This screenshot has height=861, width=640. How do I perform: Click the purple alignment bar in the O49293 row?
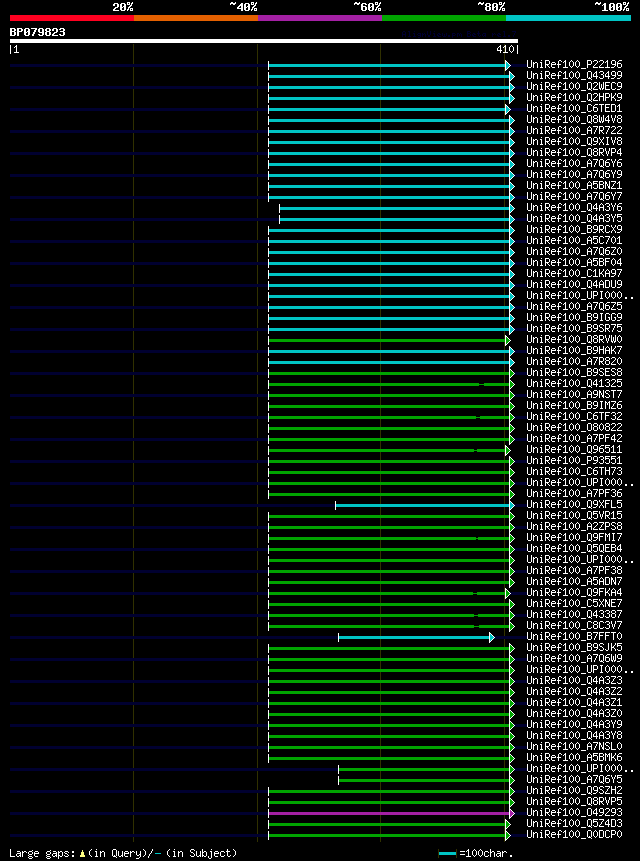point(391,813)
